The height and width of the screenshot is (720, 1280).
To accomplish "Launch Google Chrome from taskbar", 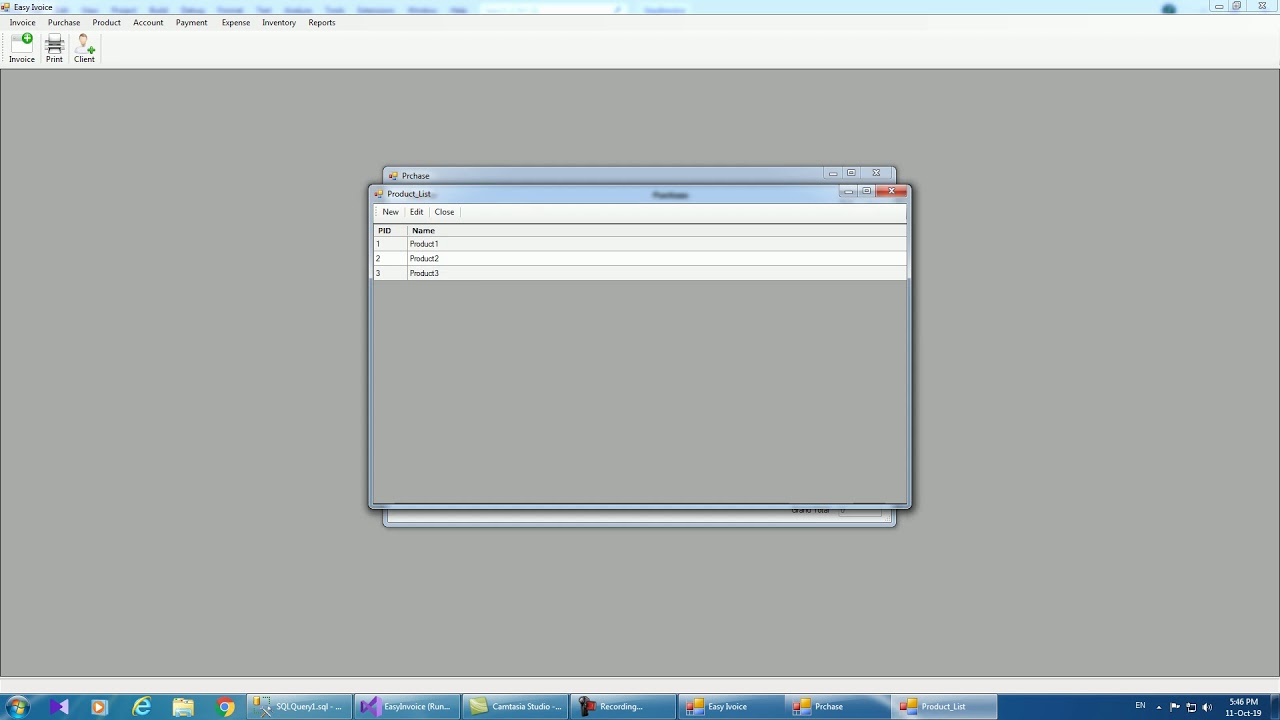I will [225, 707].
